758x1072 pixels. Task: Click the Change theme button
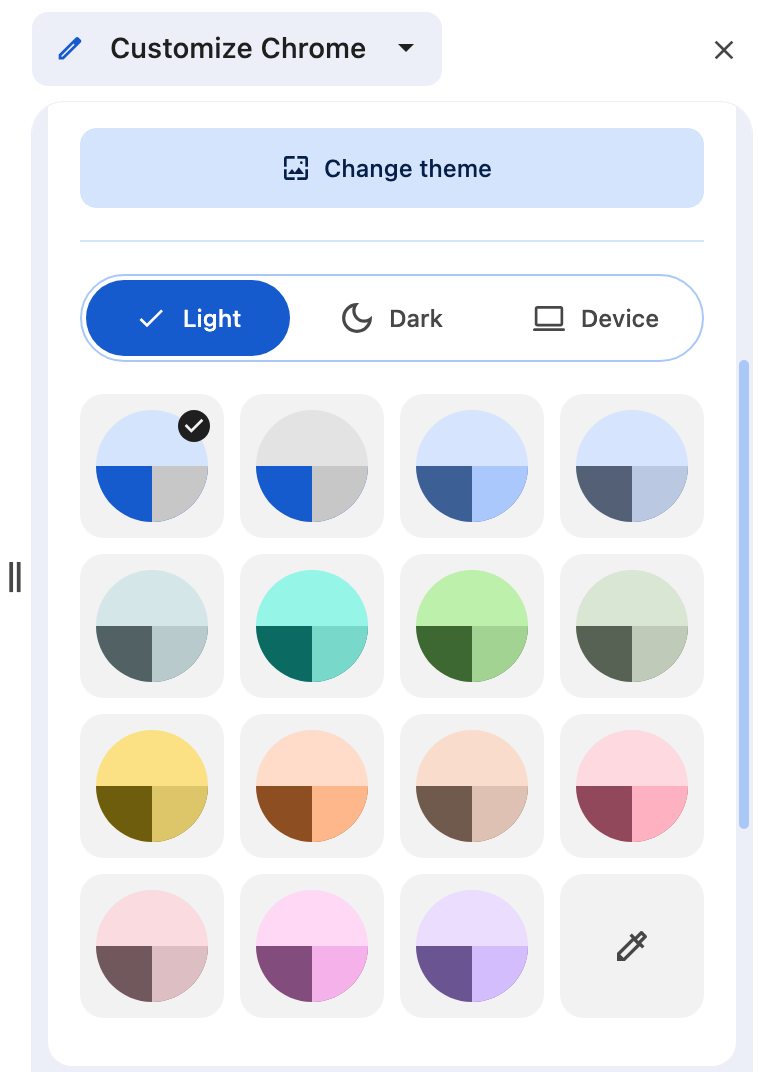(392, 168)
